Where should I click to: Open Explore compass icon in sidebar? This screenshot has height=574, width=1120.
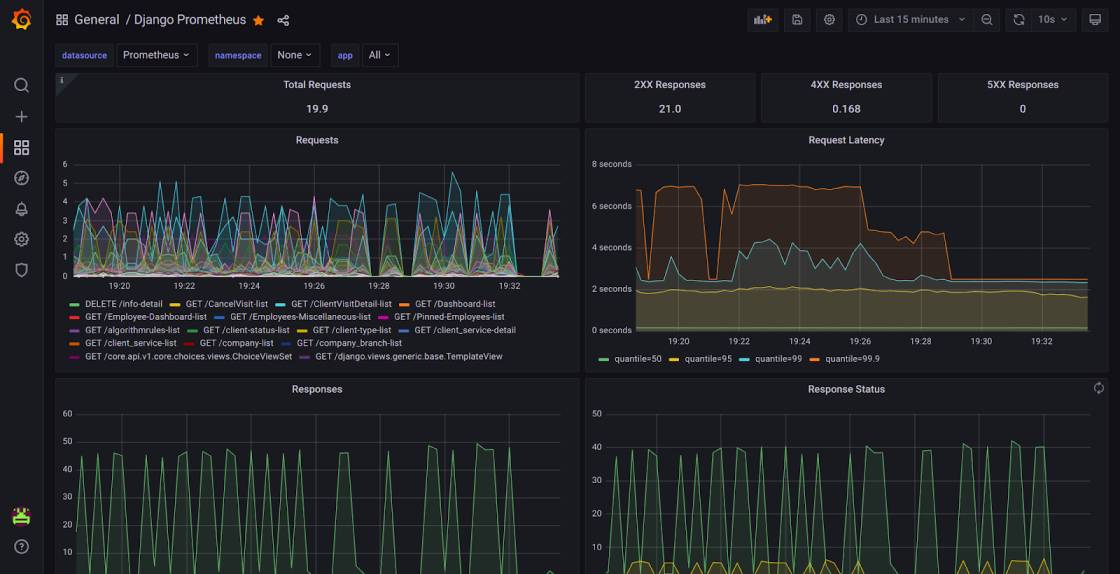tap(21, 178)
